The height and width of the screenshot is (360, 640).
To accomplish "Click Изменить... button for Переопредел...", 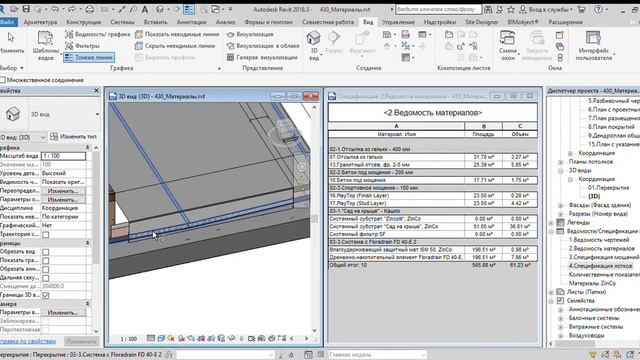I will tap(63, 191).
